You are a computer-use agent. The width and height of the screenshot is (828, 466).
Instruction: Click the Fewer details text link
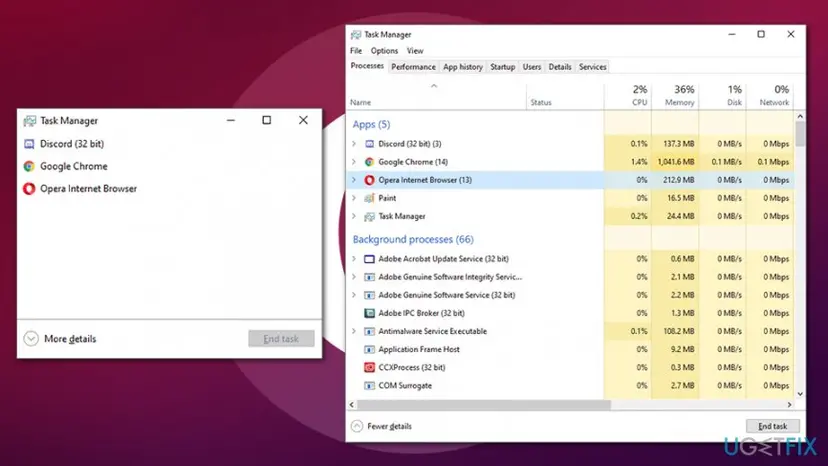389,426
